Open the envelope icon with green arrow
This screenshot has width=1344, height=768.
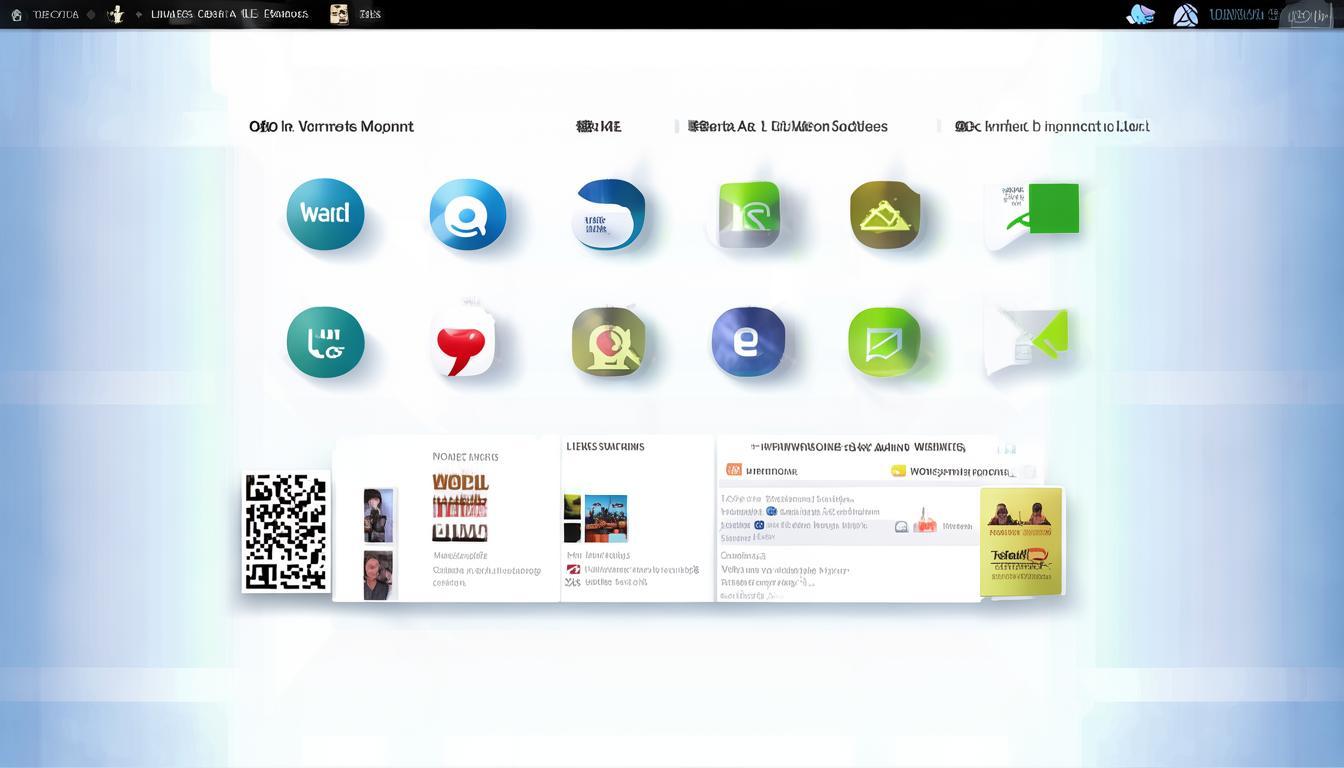pos(1027,342)
